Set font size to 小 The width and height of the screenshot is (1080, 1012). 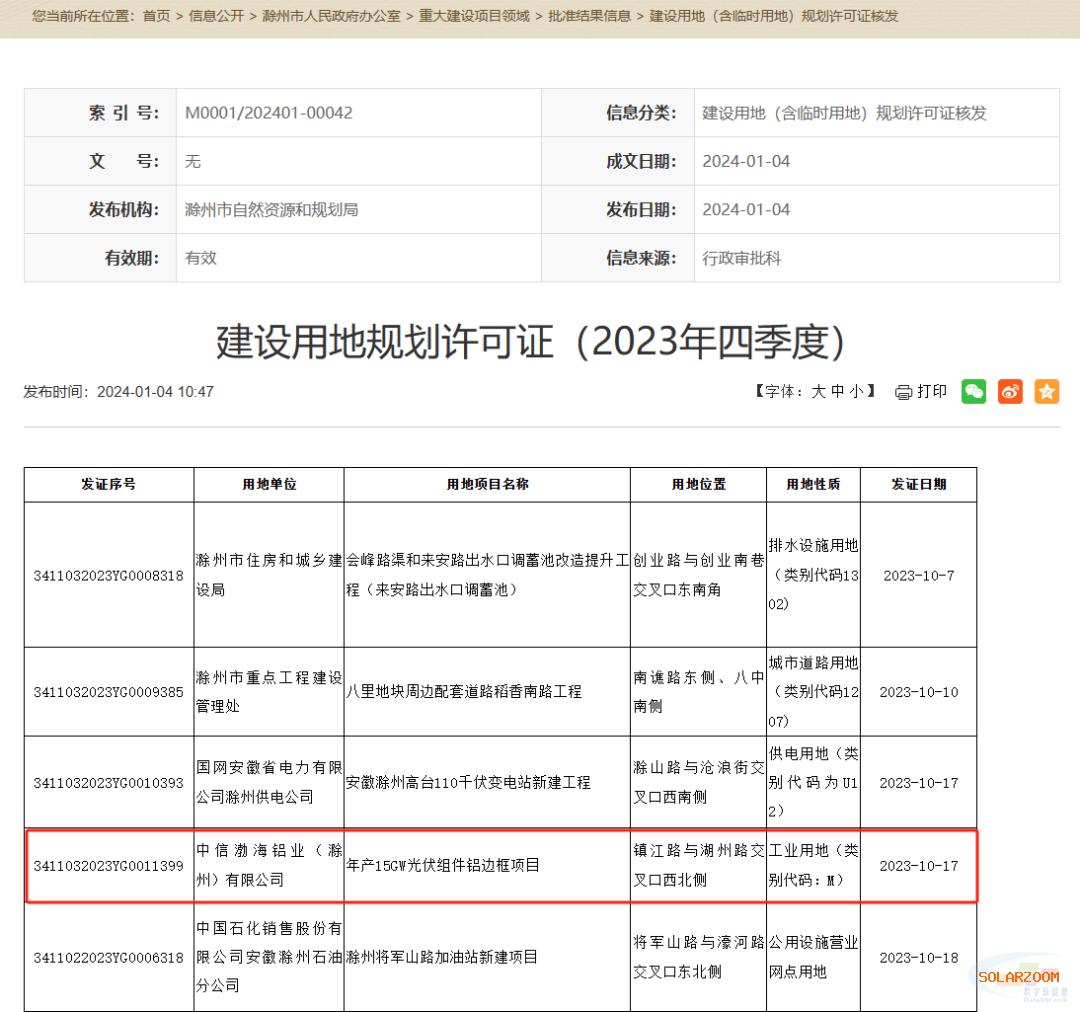(x=856, y=391)
